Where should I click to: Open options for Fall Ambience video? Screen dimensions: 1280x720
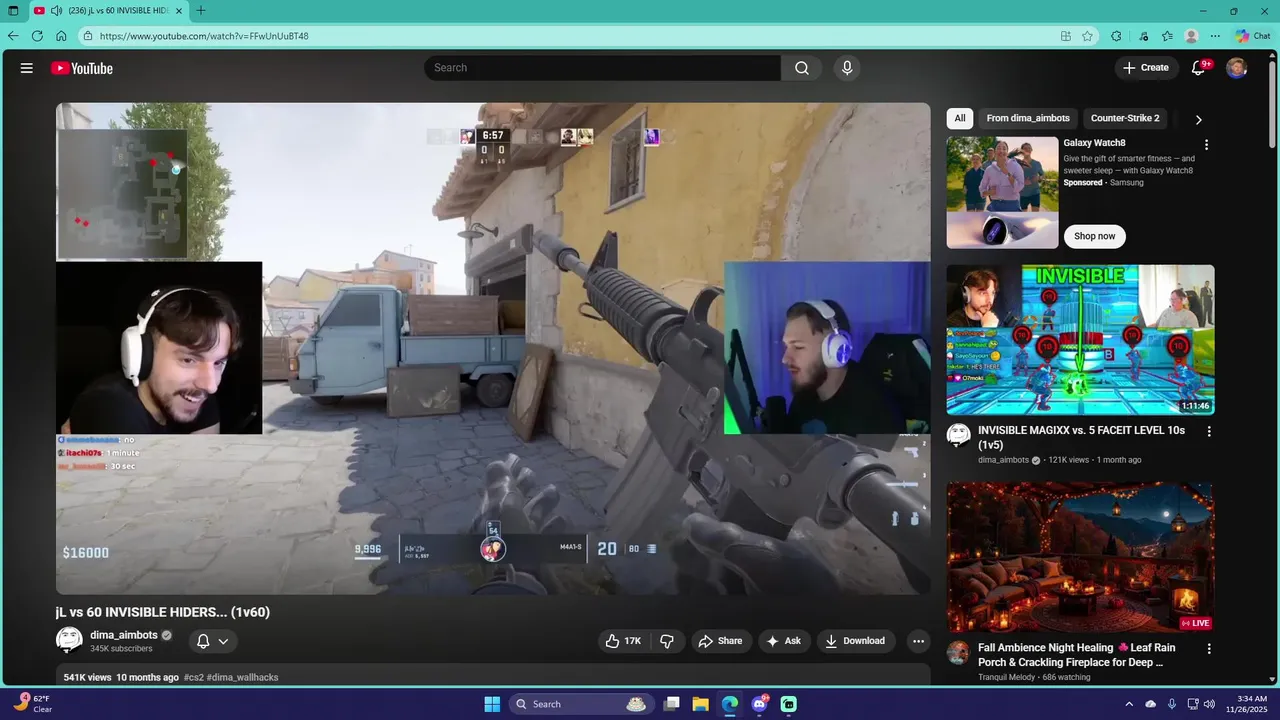point(1208,649)
